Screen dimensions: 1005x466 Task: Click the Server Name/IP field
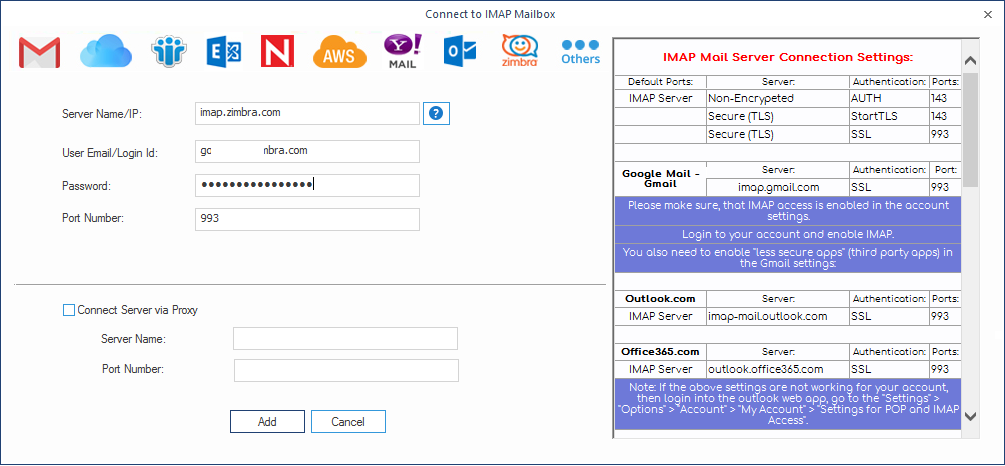tap(307, 114)
